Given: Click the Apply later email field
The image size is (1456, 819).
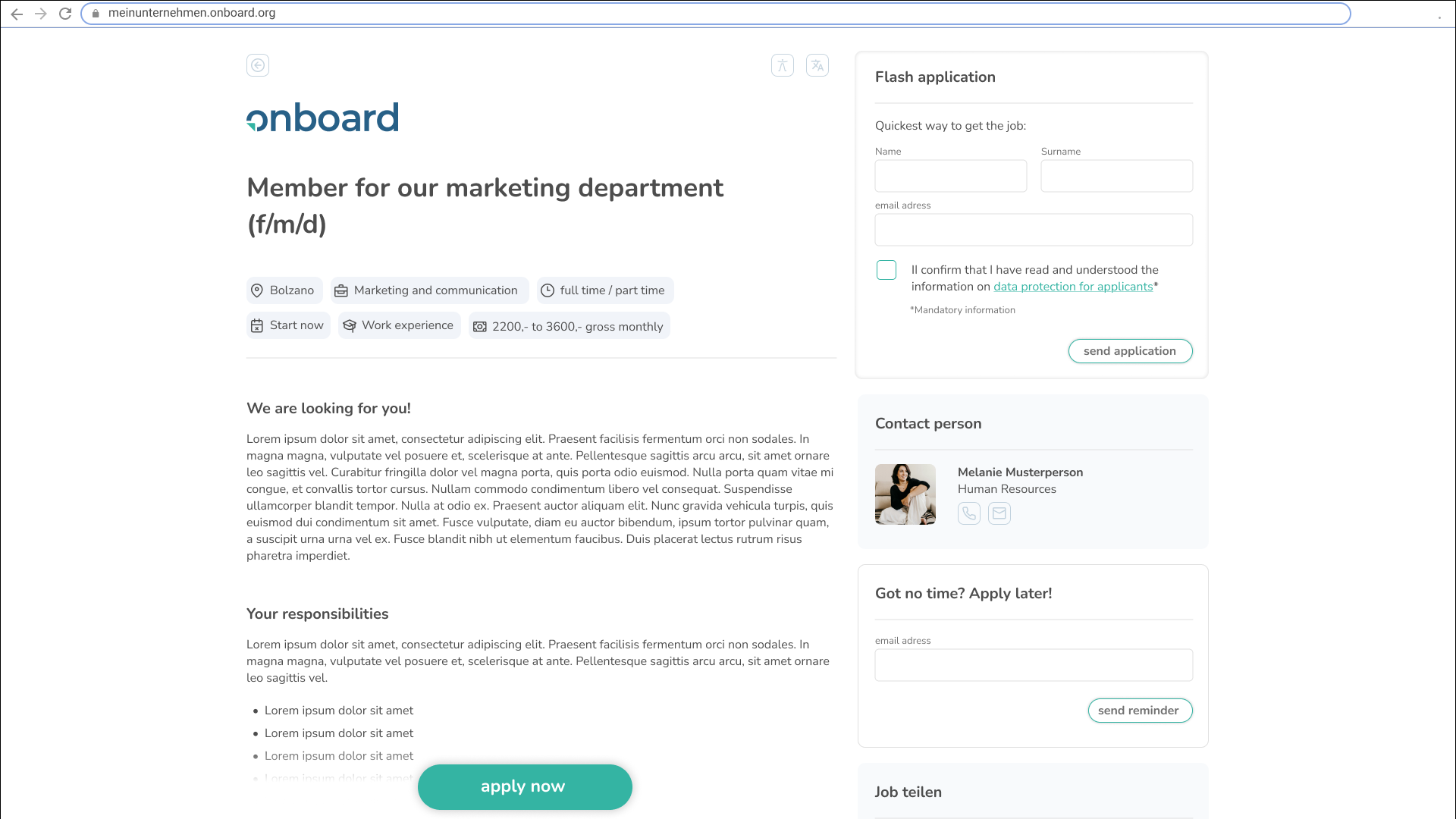Looking at the screenshot, I should (x=1033, y=665).
